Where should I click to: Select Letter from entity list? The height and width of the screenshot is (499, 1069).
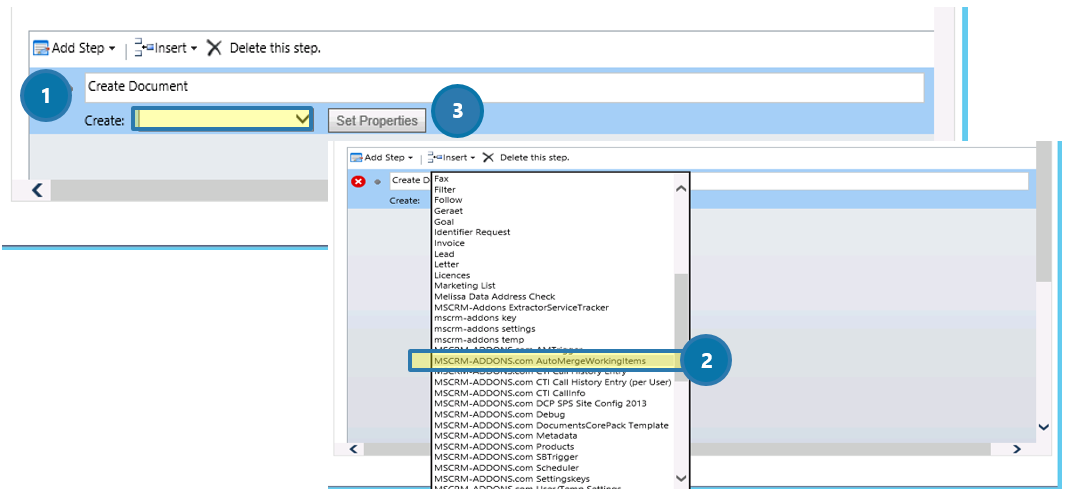click(x=447, y=264)
